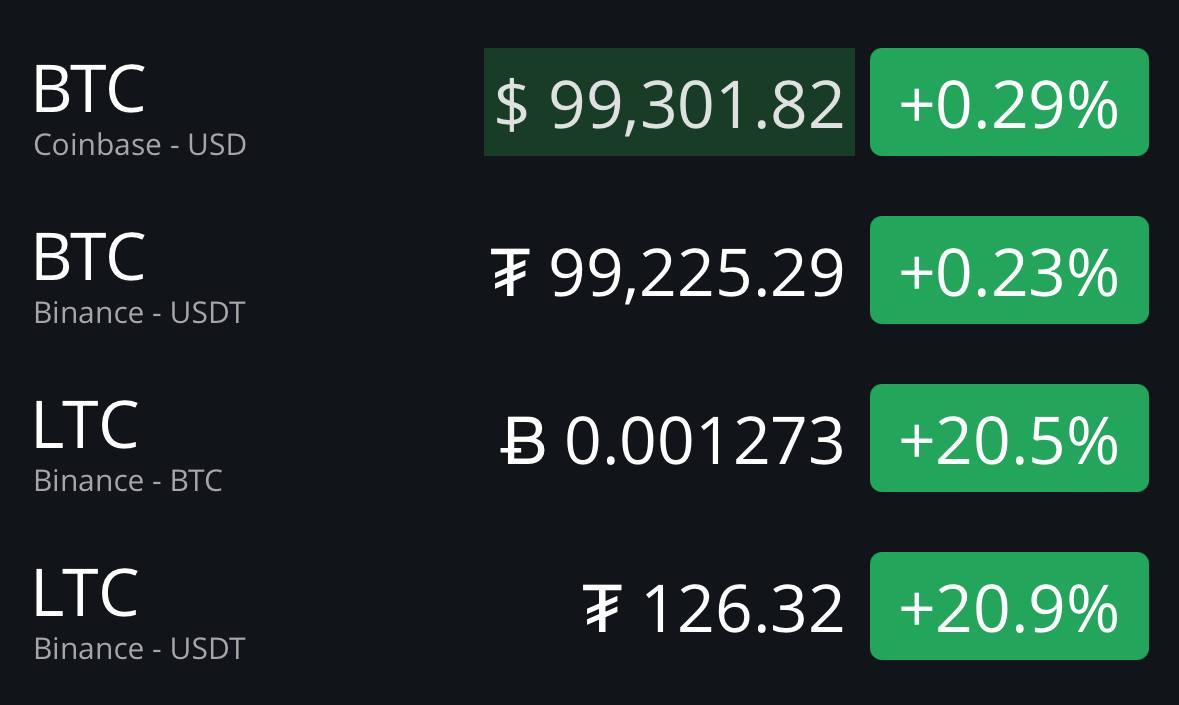Select the +0.29% change badge

click(1009, 102)
